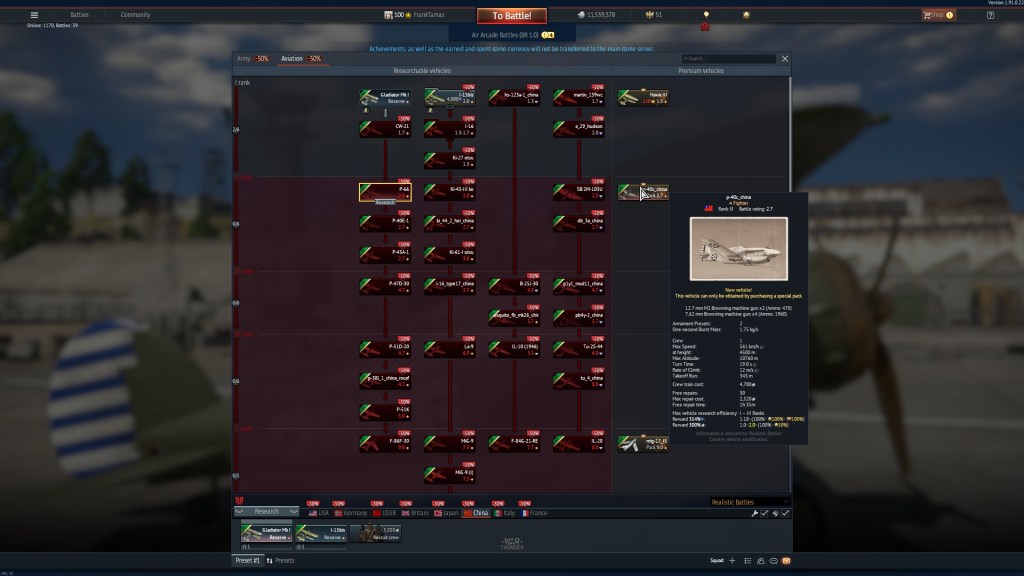Open the hamburger main menu icon
1024x576 pixels.
click(34, 15)
